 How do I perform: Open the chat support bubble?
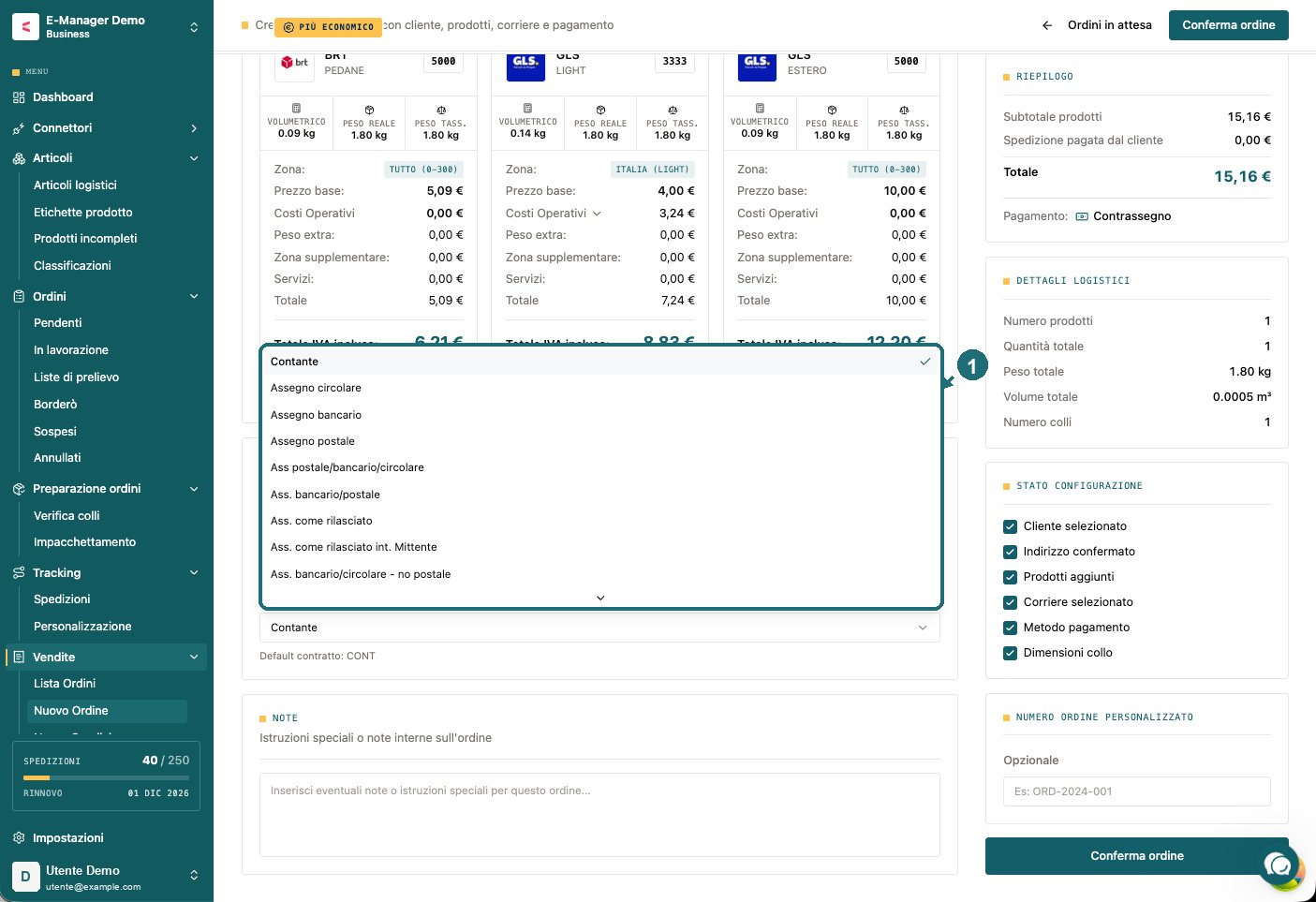click(1279, 865)
